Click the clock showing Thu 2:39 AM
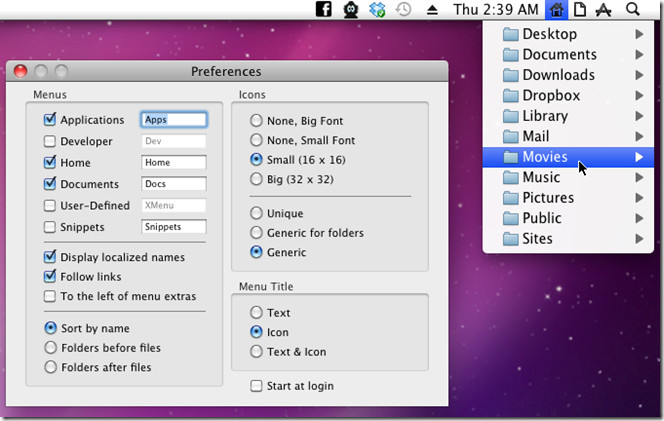The width and height of the screenshot is (664, 421). (x=496, y=9)
